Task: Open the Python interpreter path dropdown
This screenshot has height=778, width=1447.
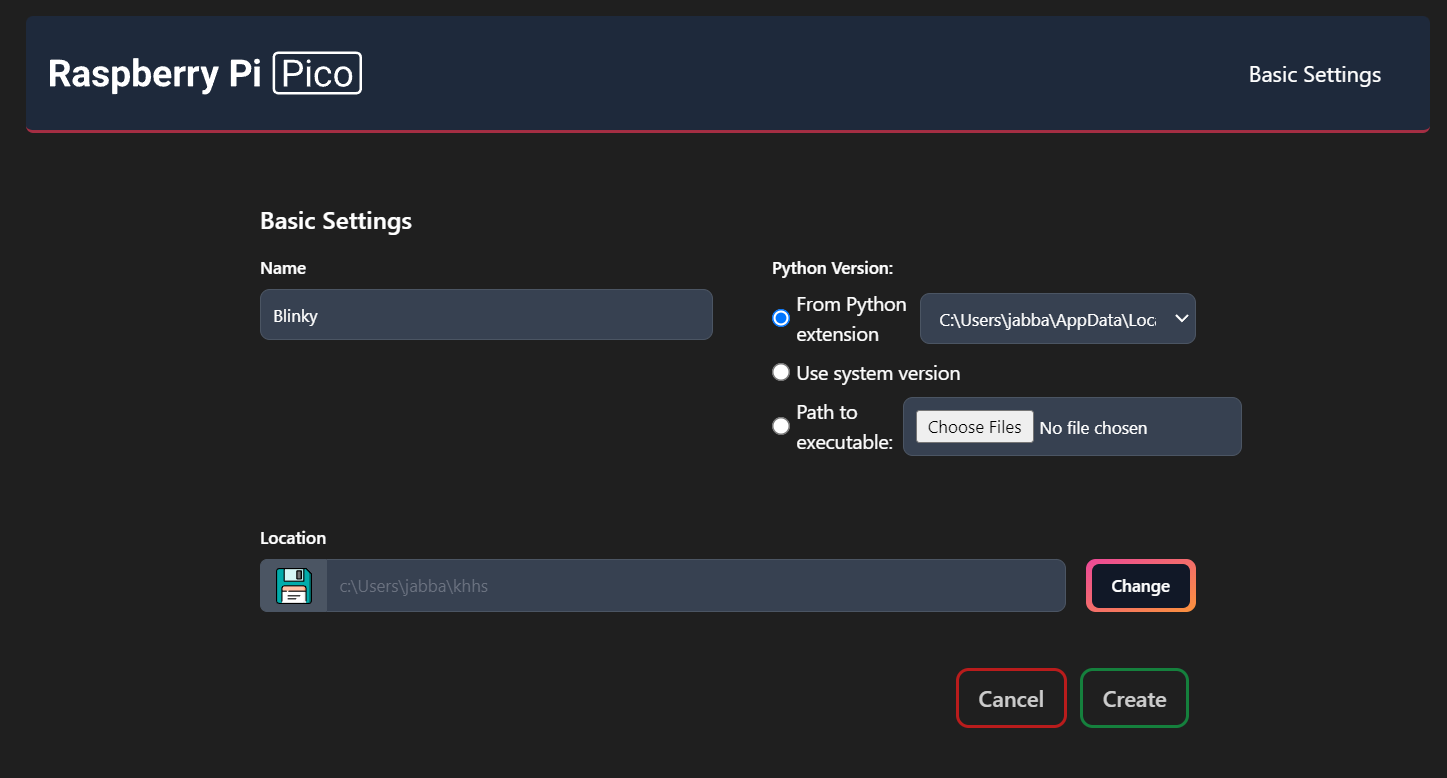Action: (x=1058, y=319)
